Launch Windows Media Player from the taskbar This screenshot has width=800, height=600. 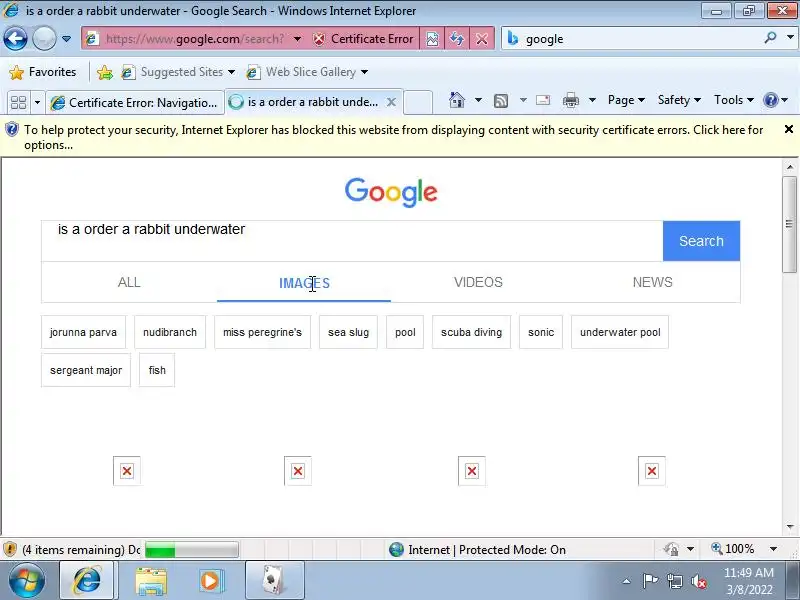(x=210, y=581)
